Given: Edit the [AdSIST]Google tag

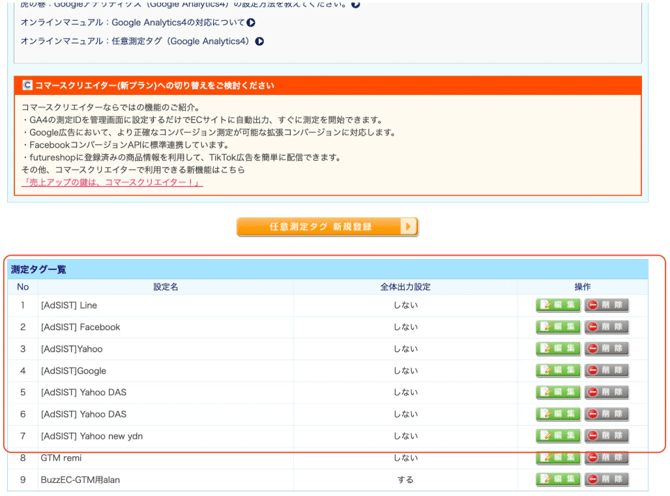Looking at the screenshot, I should 558,370.
